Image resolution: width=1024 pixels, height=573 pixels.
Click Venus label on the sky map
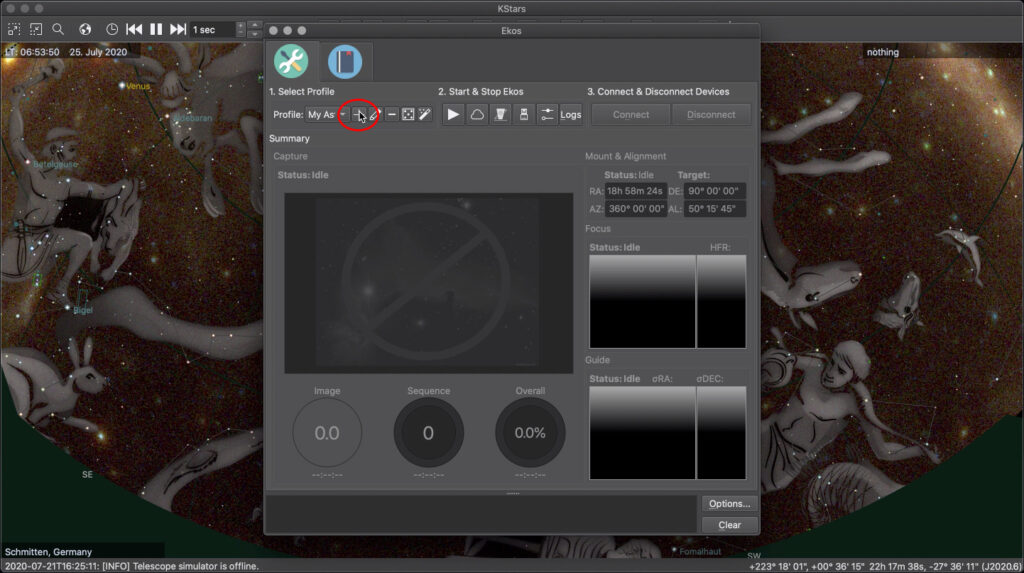click(x=138, y=86)
